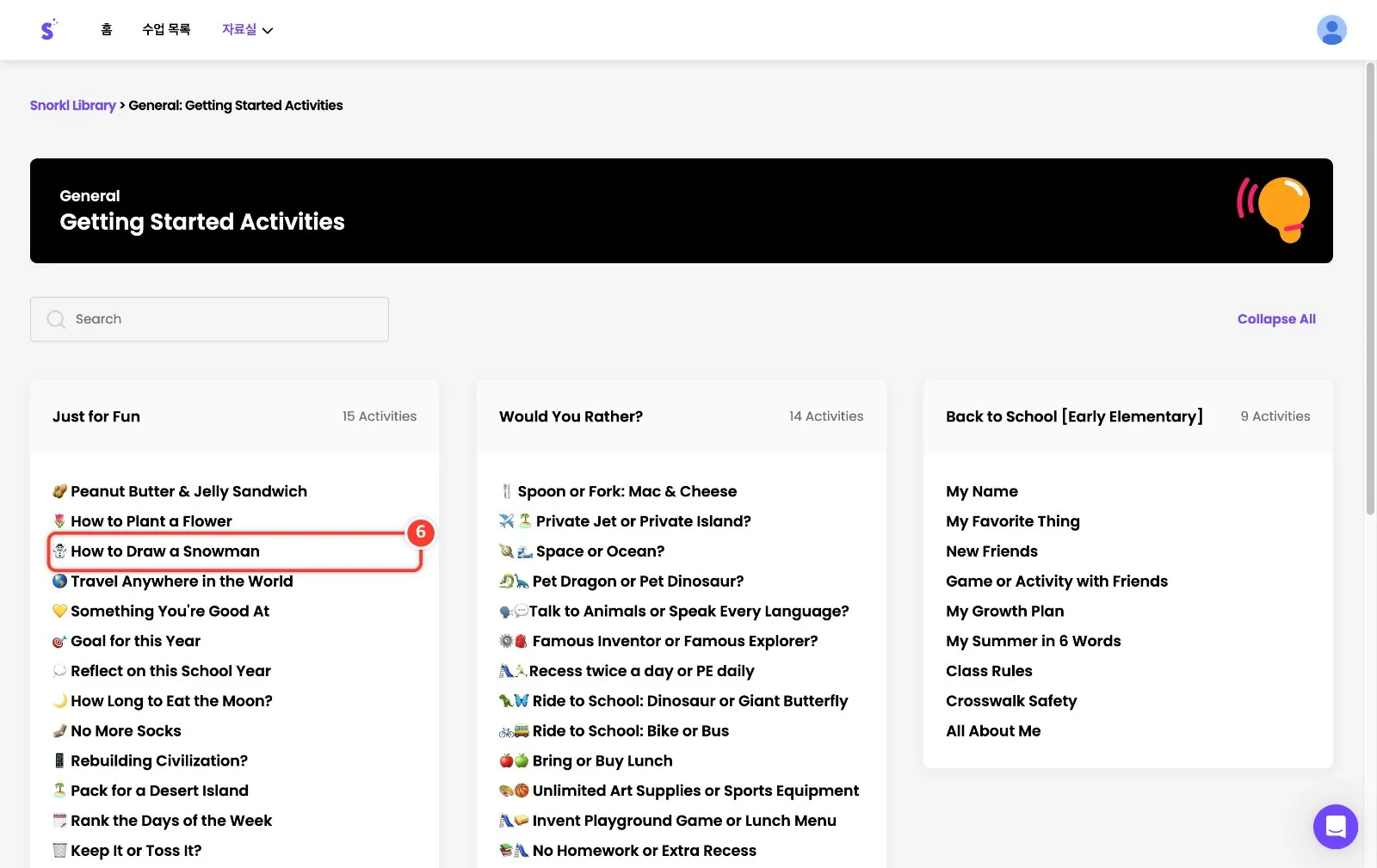Image resolution: width=1377 pixels, height=868 pixels.
Task: Open the My Growth Plan activity
Action: [1004, 612]
